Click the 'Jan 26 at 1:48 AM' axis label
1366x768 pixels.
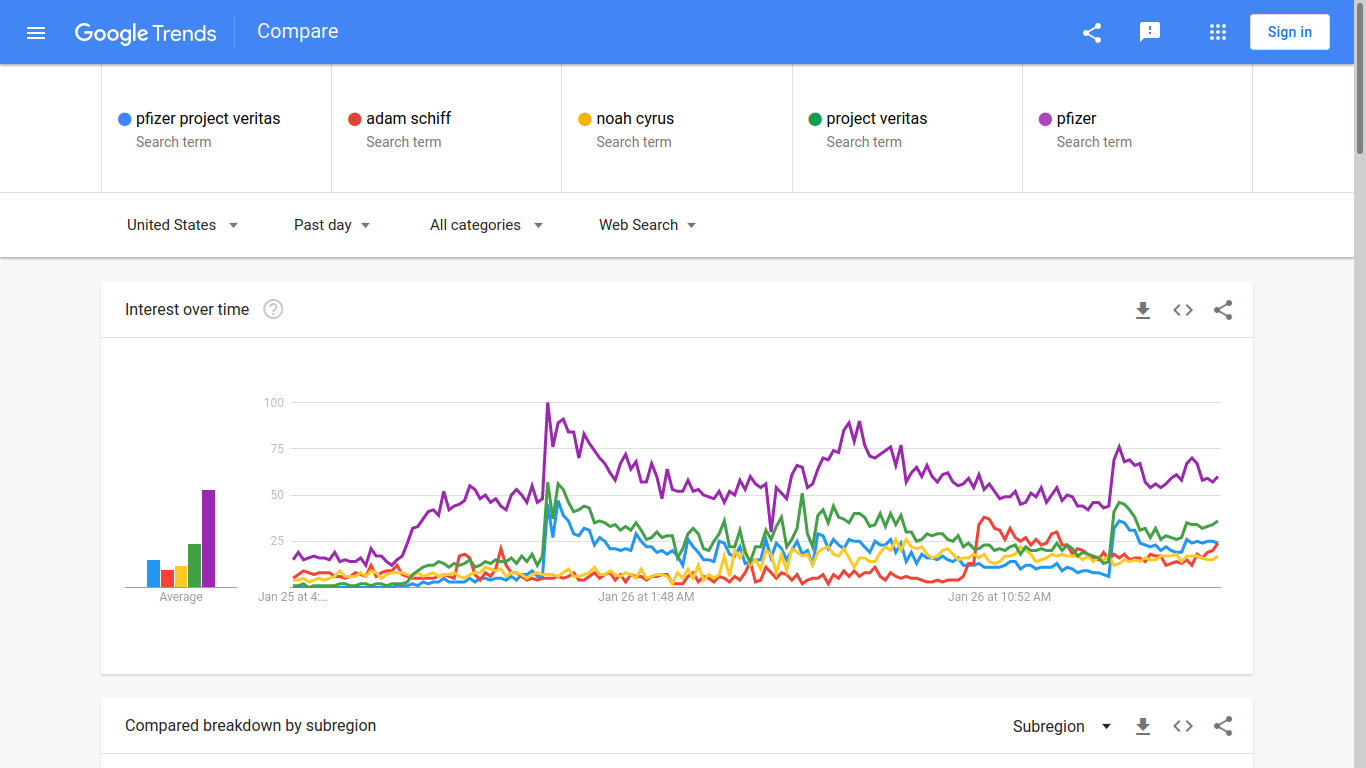[x=646, y=597]
